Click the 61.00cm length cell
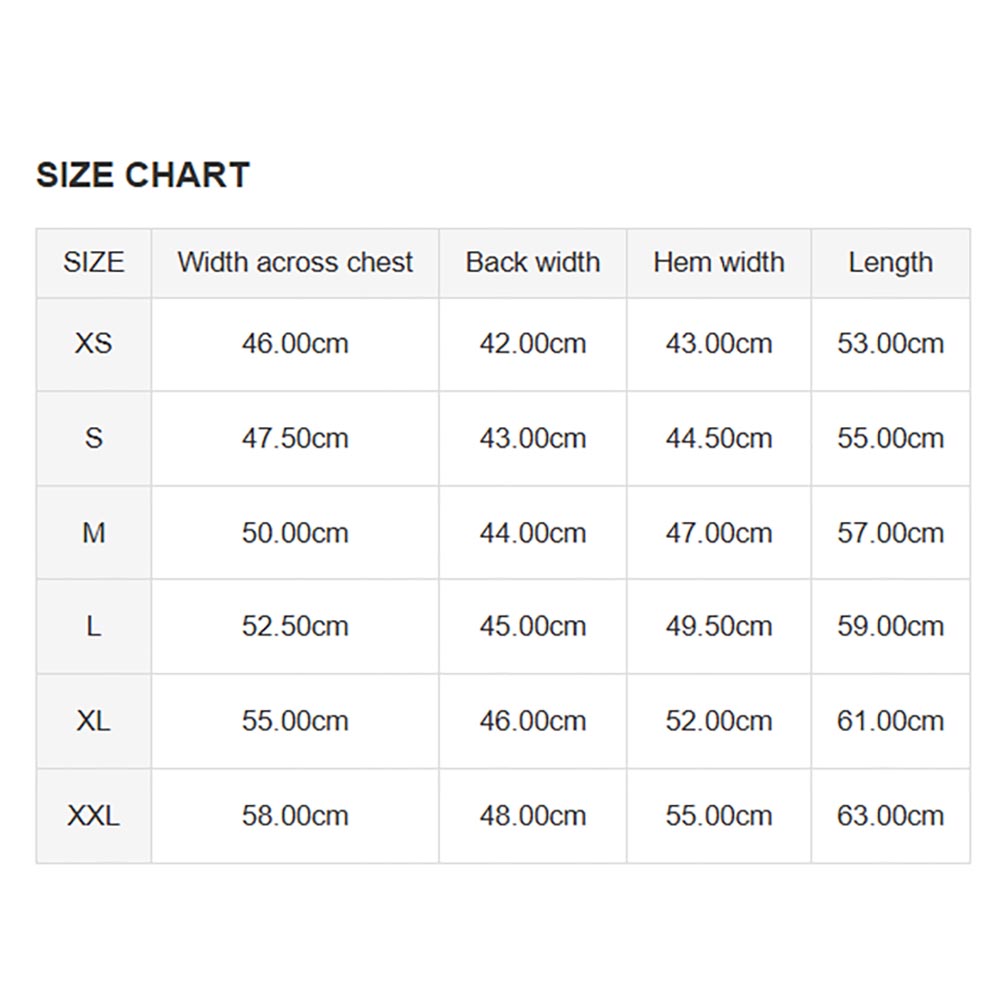 [x=890, y=721]
